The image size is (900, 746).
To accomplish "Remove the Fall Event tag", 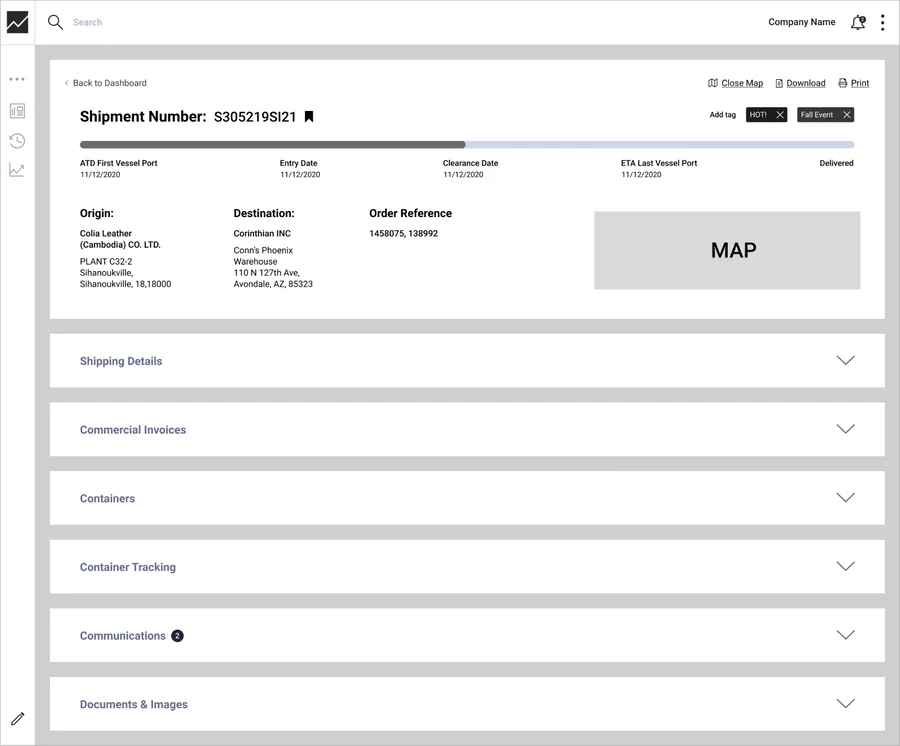I will click(x=847, y=115).
